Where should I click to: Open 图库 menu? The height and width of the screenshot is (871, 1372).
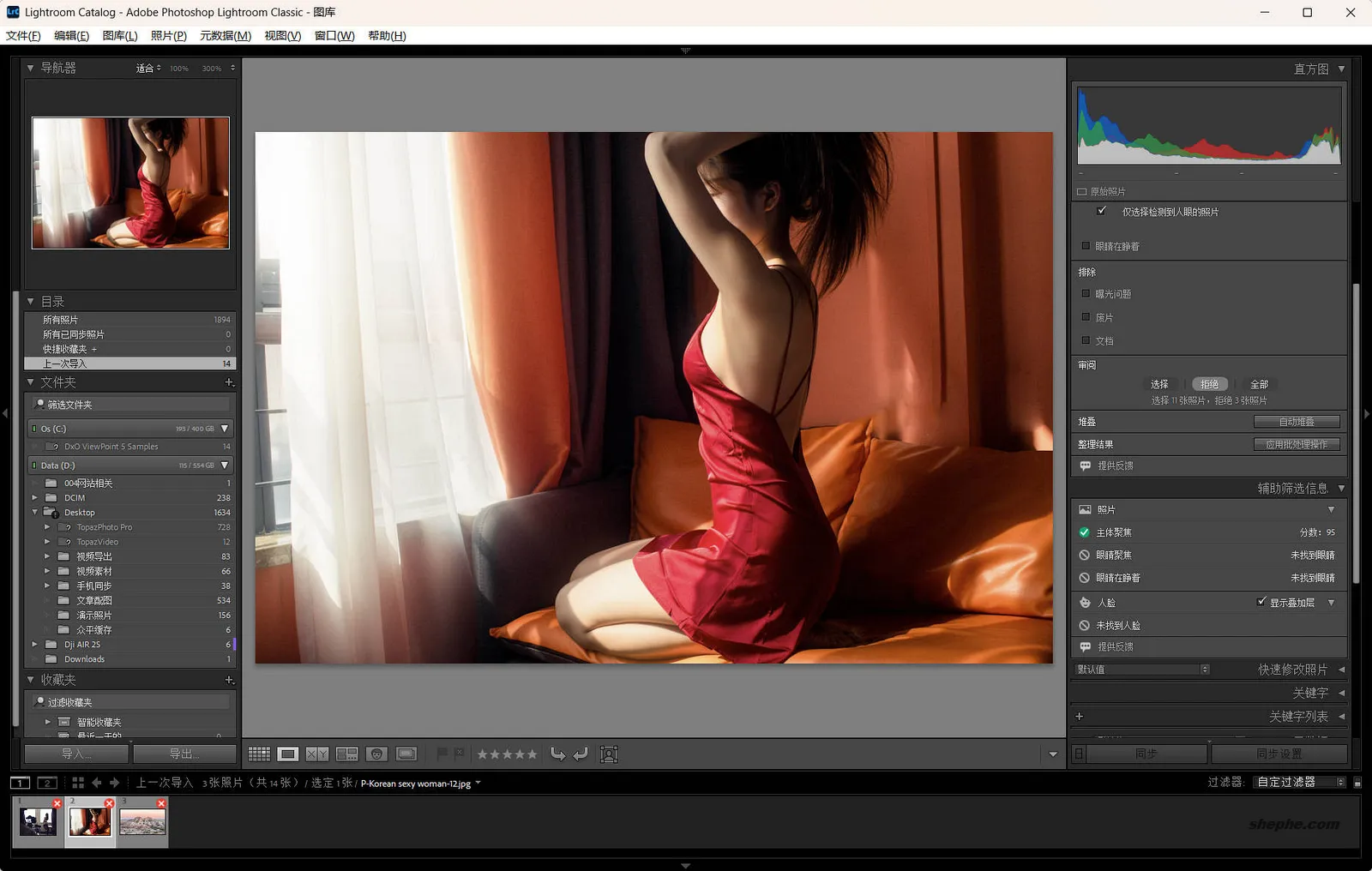120,35
